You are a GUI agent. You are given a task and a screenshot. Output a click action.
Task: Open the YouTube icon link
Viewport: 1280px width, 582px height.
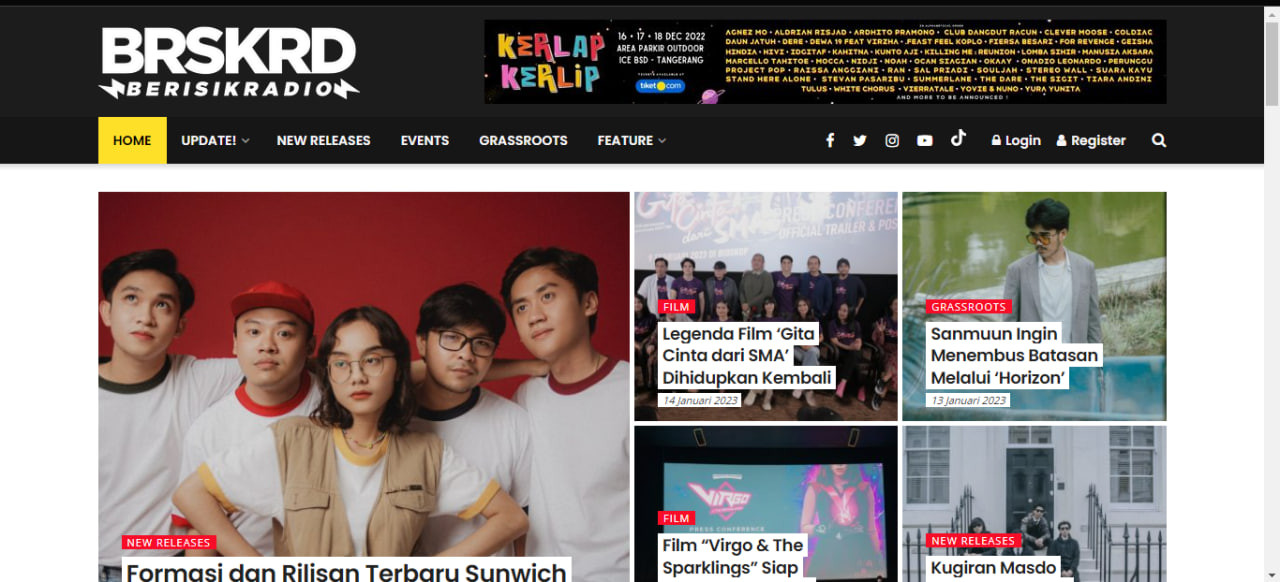coord(925,141)
